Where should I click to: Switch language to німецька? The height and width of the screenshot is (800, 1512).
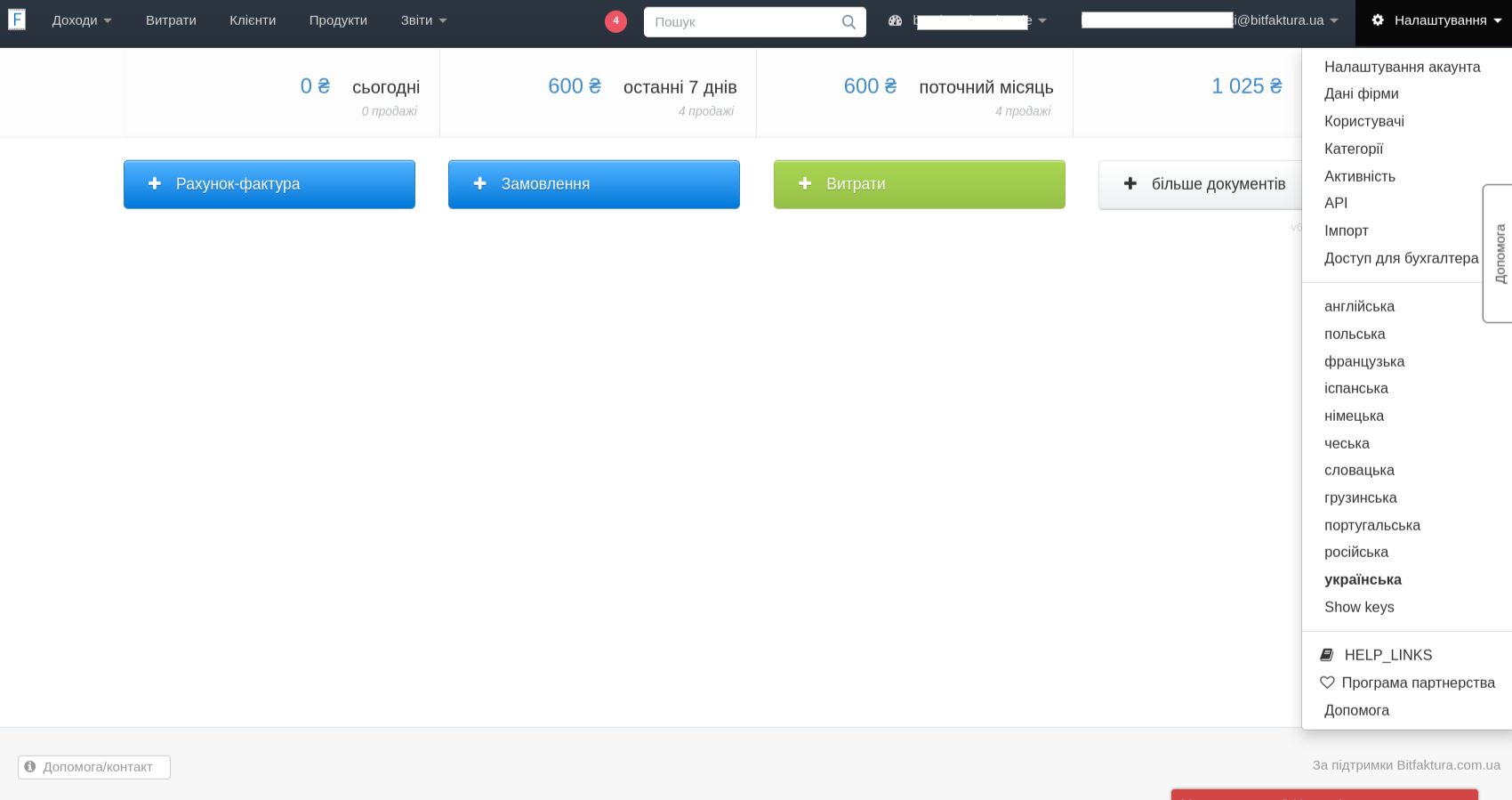(x=1354, y=416)
